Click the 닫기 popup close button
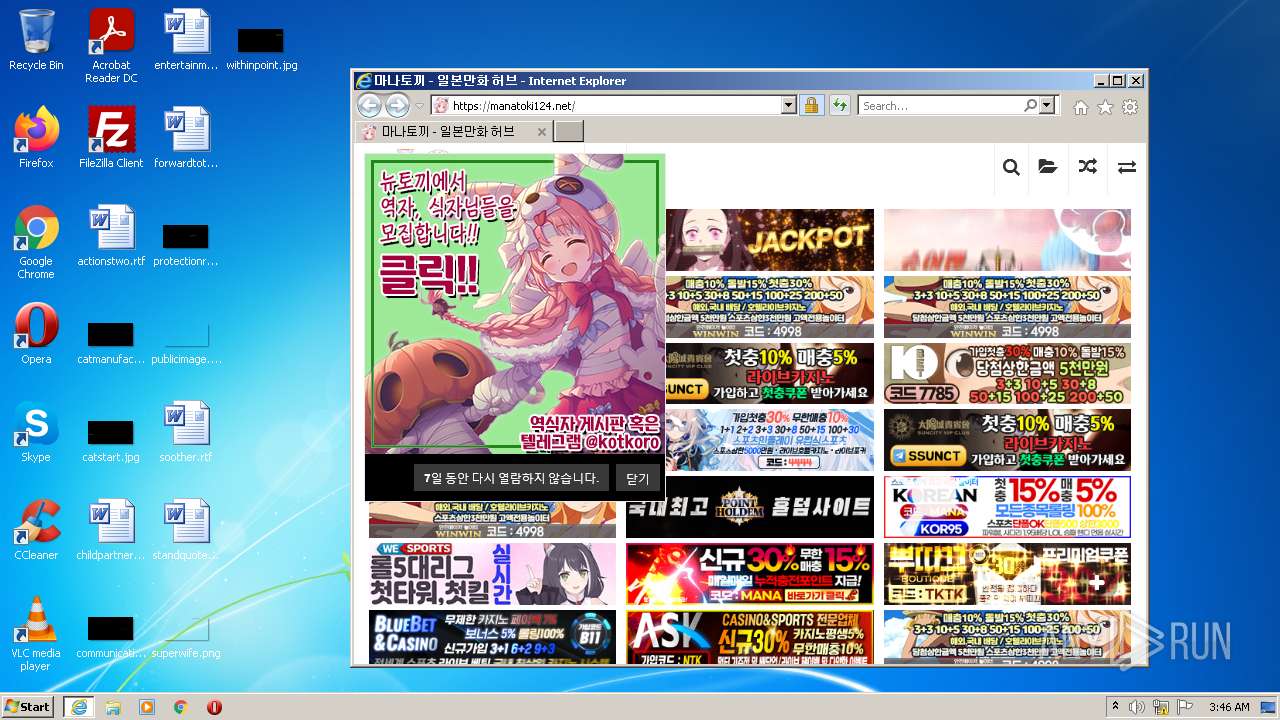1280x720 pixels. click(638, 478)
